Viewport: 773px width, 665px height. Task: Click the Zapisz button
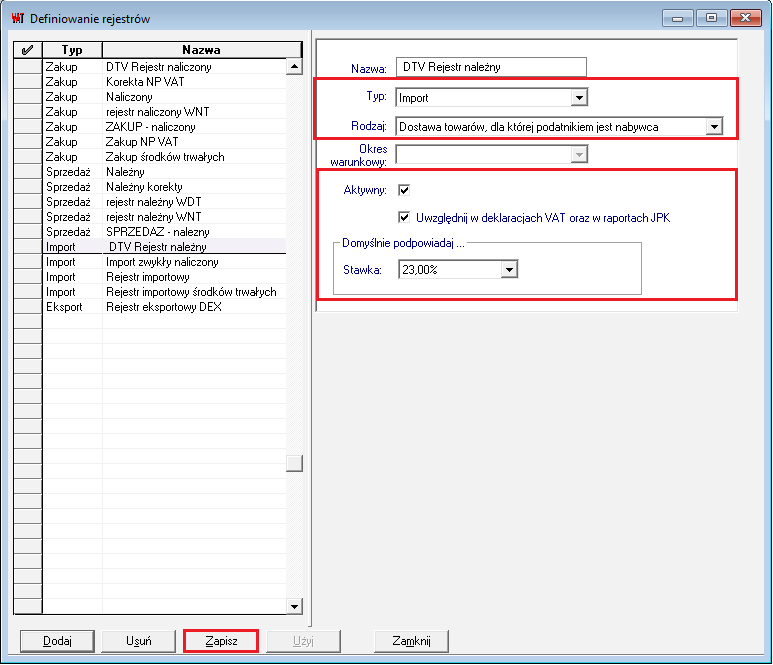(x=221, y=641)
